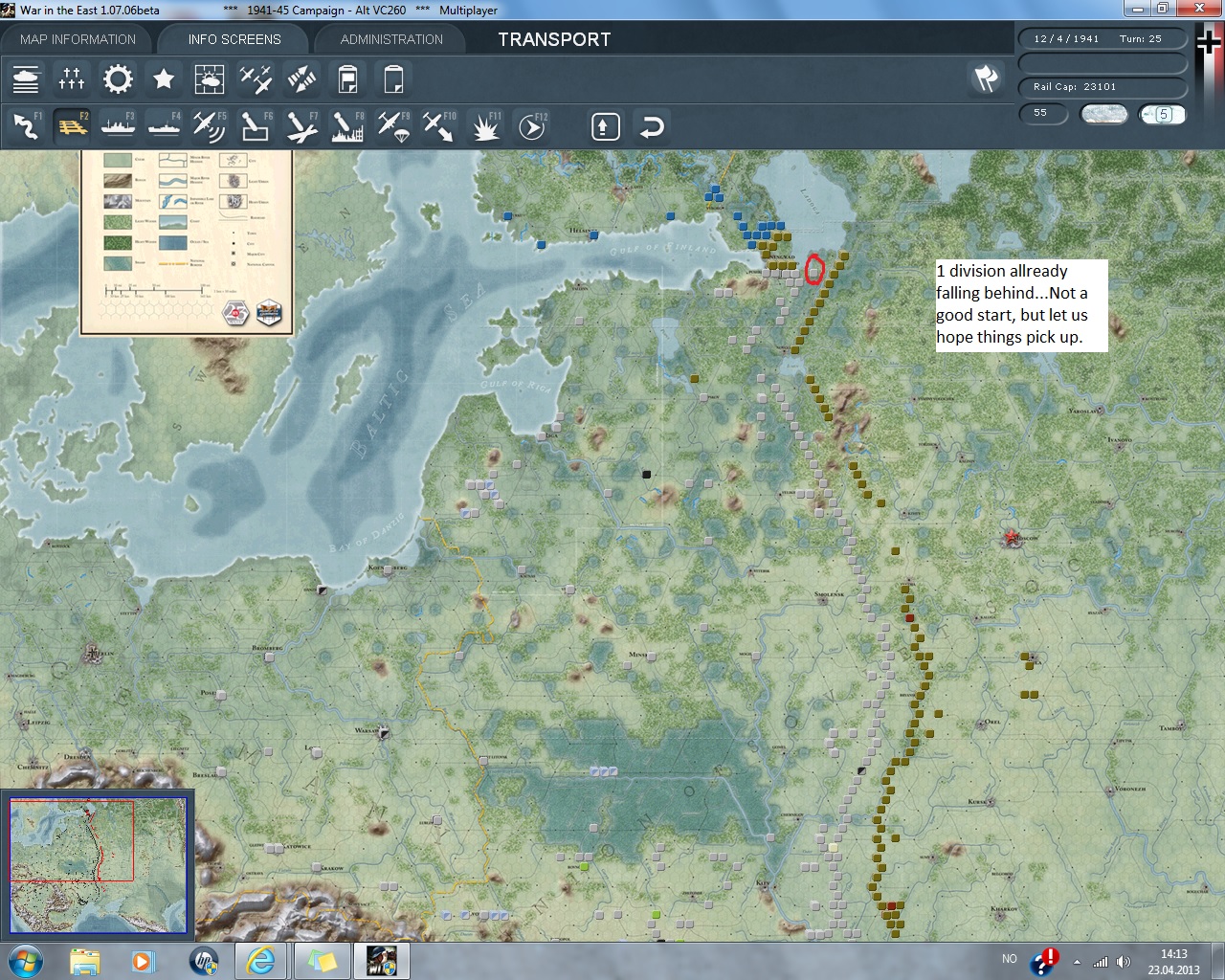The width and height of the screenshot is (1225, 980).
Task: Open Internet Explorer from taskbar
Action: coord(260,960)
